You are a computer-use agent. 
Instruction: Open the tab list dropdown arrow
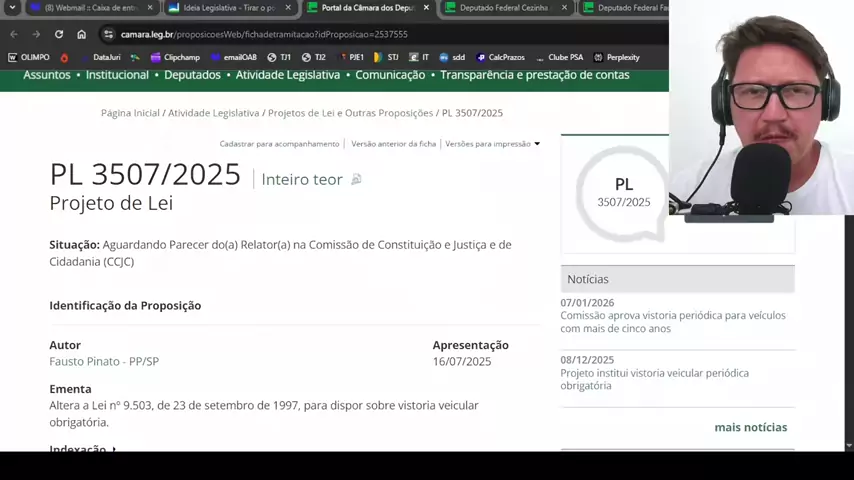coord(12,8)
